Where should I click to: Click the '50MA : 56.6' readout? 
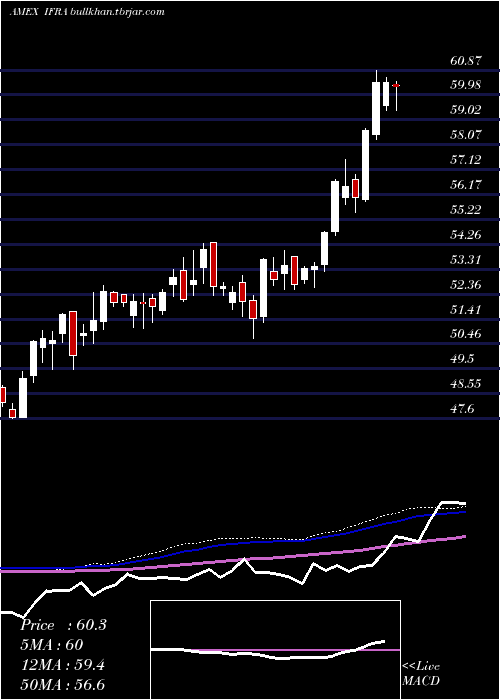click(63, 685)
